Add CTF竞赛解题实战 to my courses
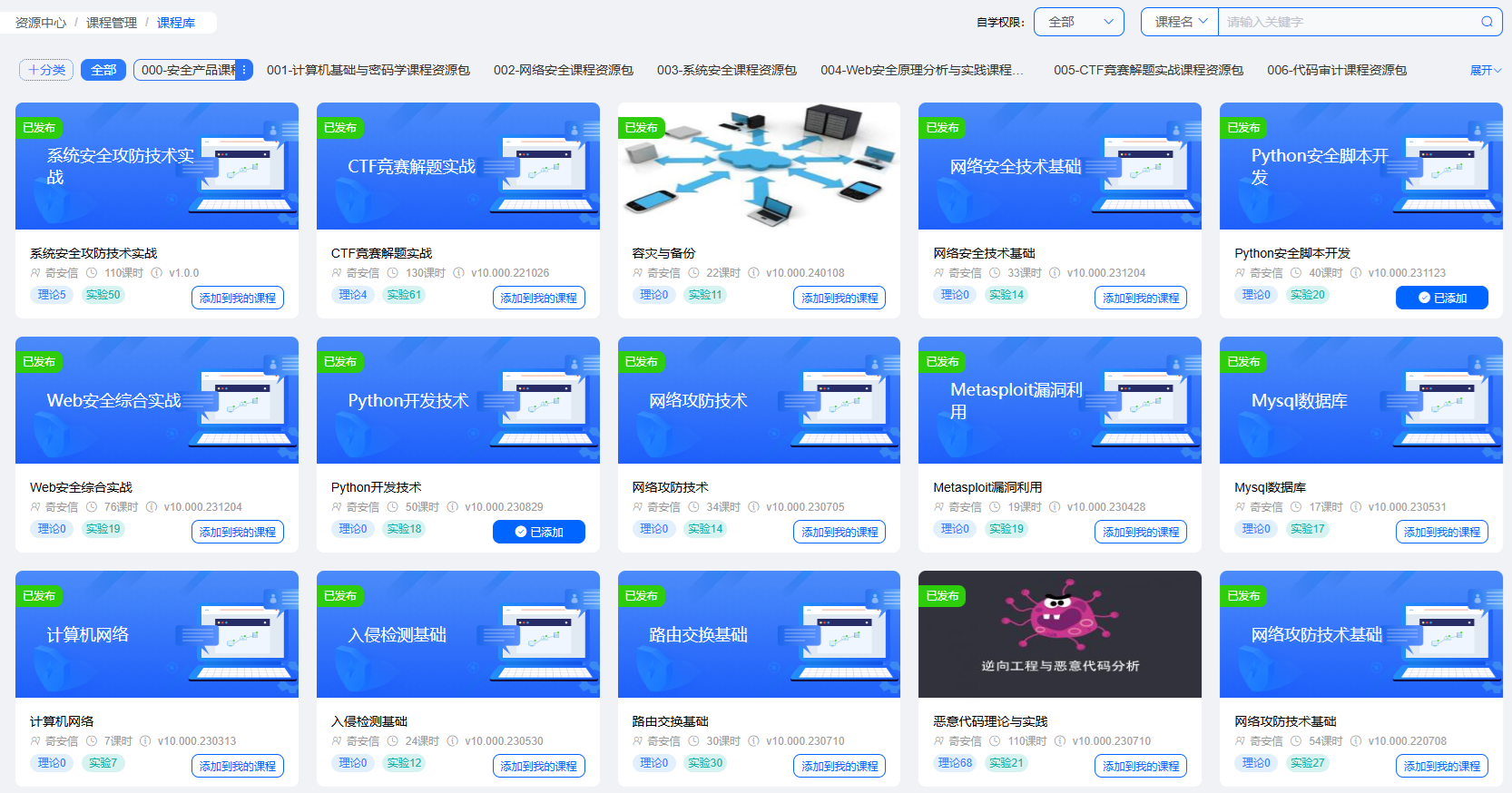The height and width of the screenshot is (793, 1512). 539,298
